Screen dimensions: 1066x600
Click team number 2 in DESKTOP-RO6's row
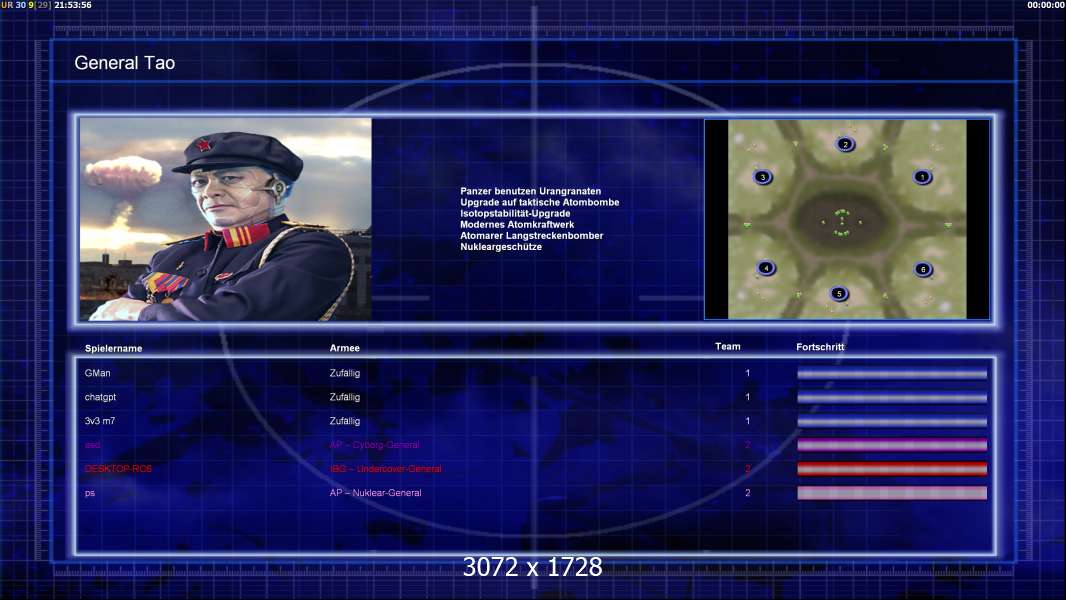(x=748, y=469)
